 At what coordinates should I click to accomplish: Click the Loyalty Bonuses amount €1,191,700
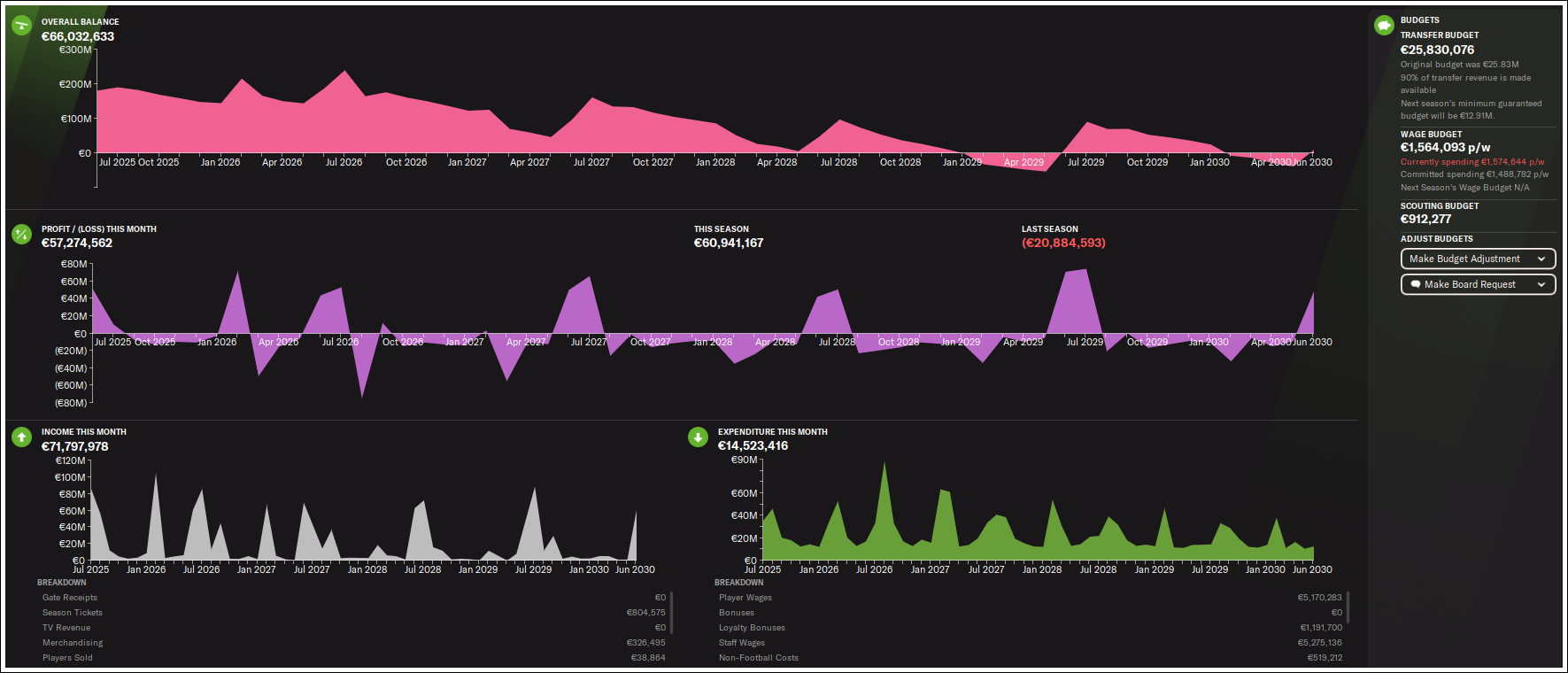tap(1321, 628)
